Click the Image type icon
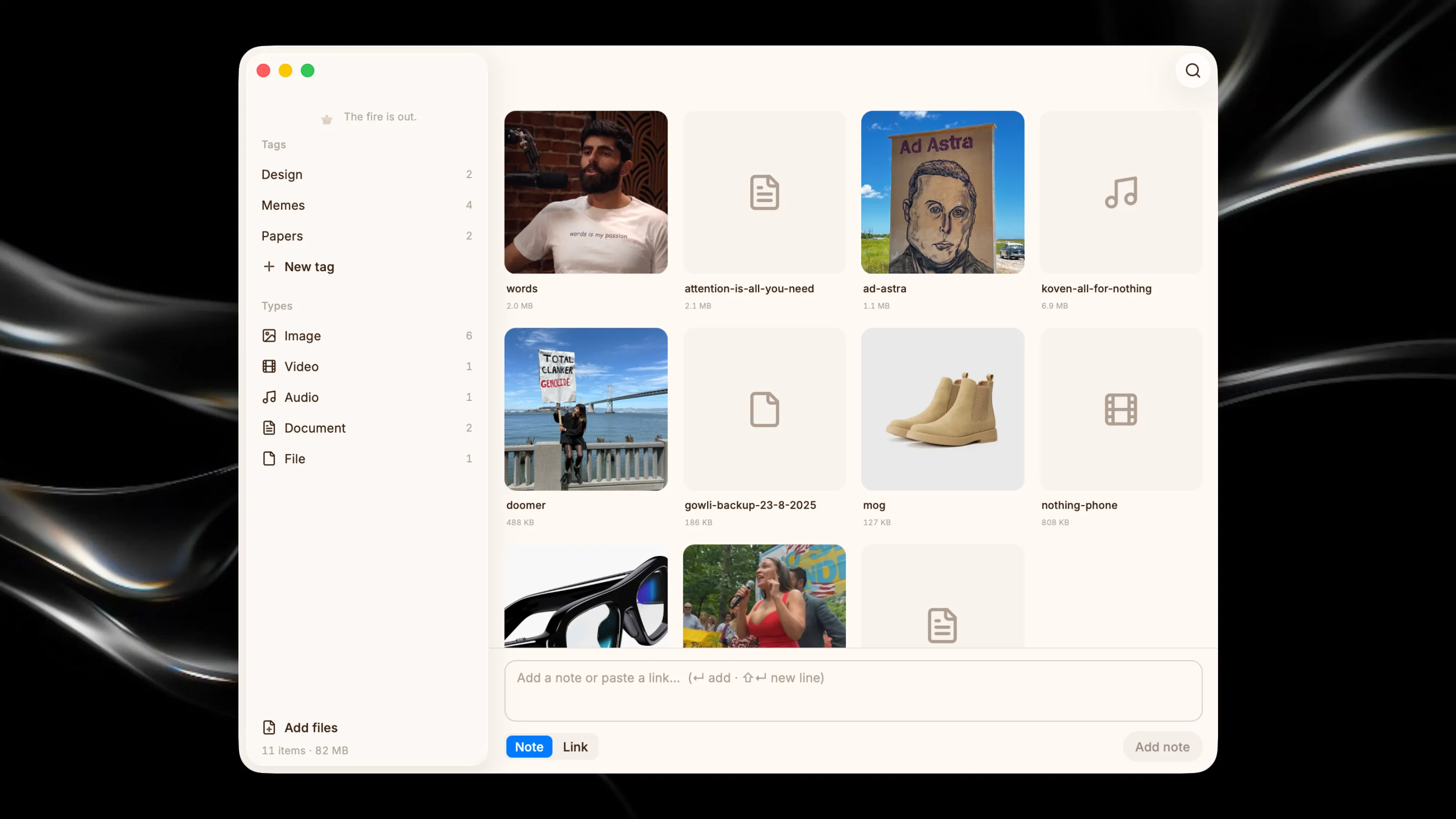This screenshot has width=1456, height=819. click(x=269, y=336)
